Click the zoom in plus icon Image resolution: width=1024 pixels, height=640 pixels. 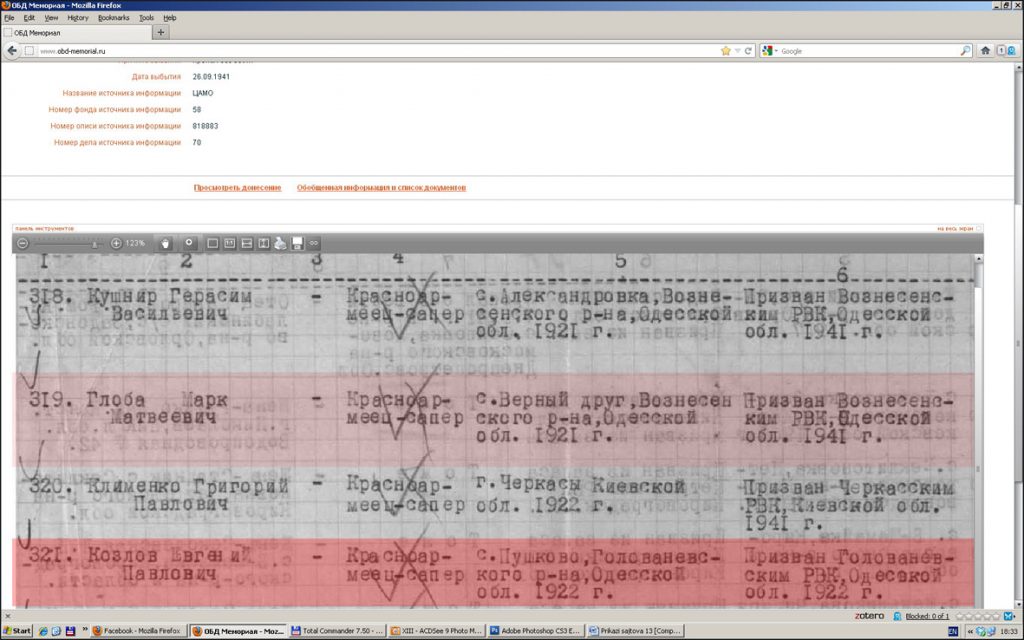[116, 243]
